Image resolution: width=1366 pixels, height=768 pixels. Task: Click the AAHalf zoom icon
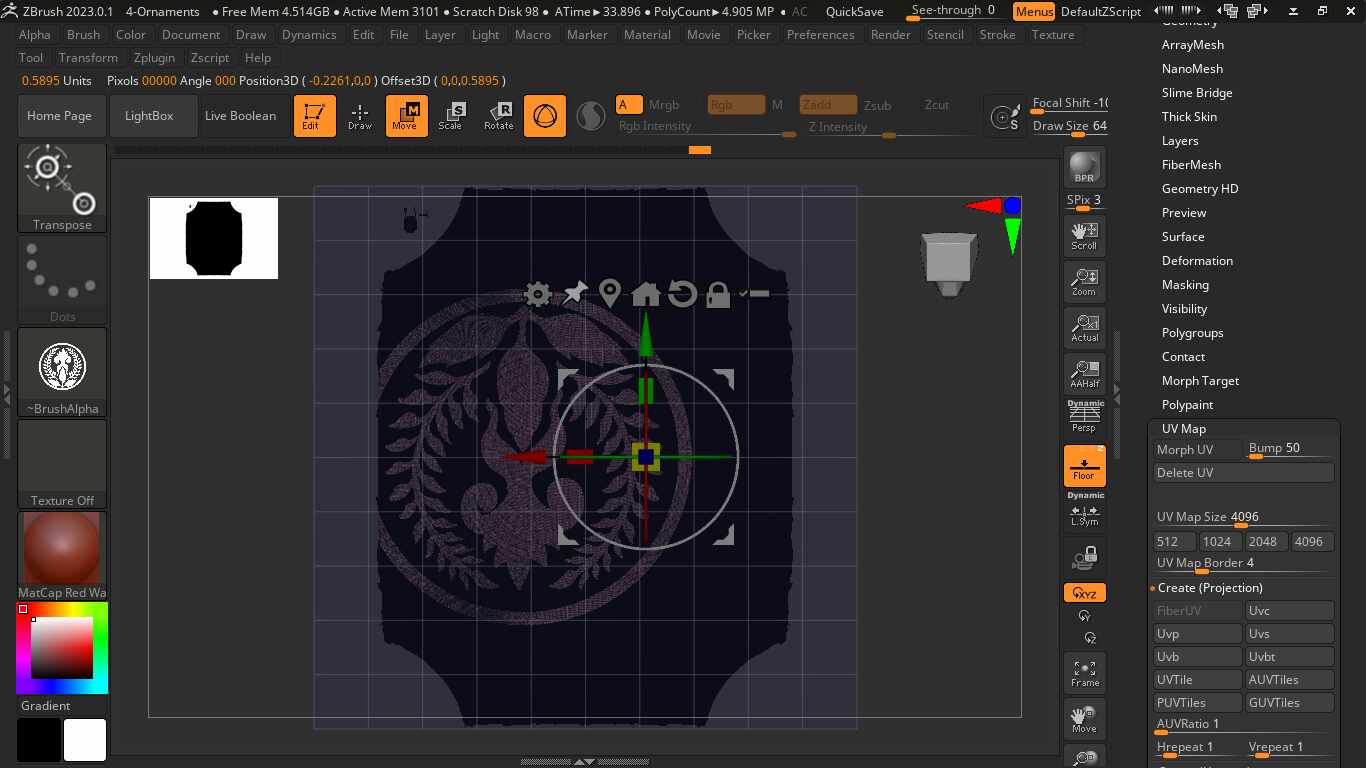[x=1084, y=374]
